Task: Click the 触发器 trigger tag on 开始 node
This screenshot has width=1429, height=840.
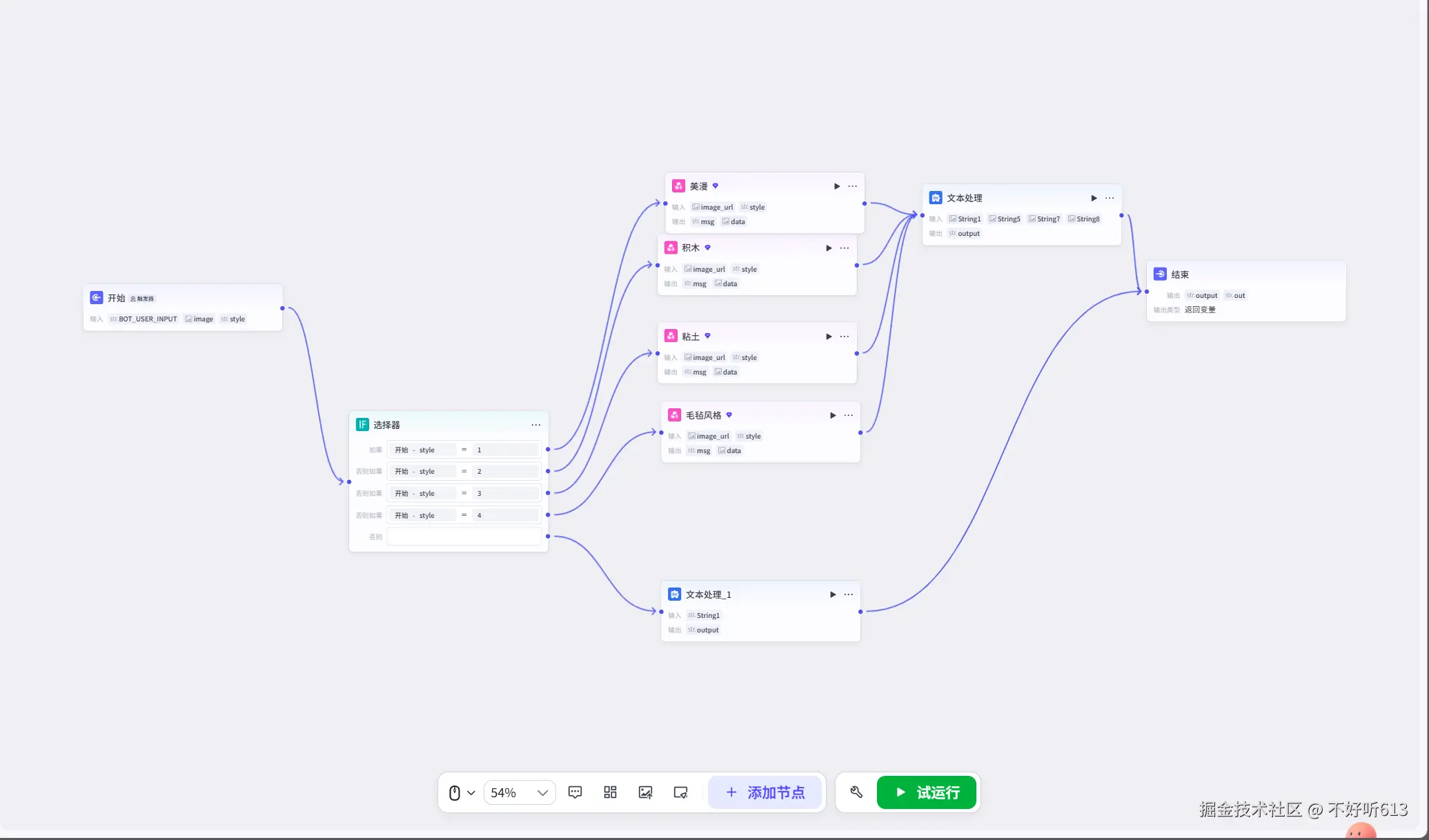Action: [x=143, y=299]
